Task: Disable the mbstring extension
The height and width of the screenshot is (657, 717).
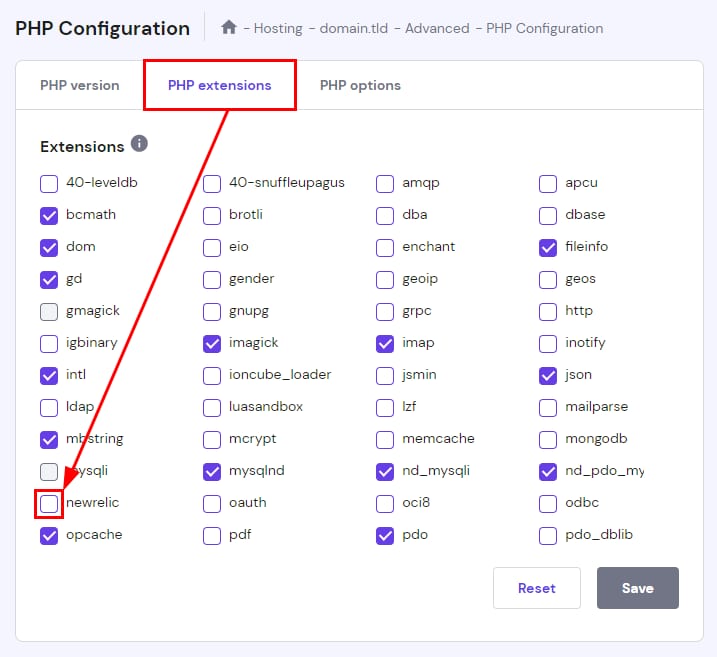Action: click(49, 439)
